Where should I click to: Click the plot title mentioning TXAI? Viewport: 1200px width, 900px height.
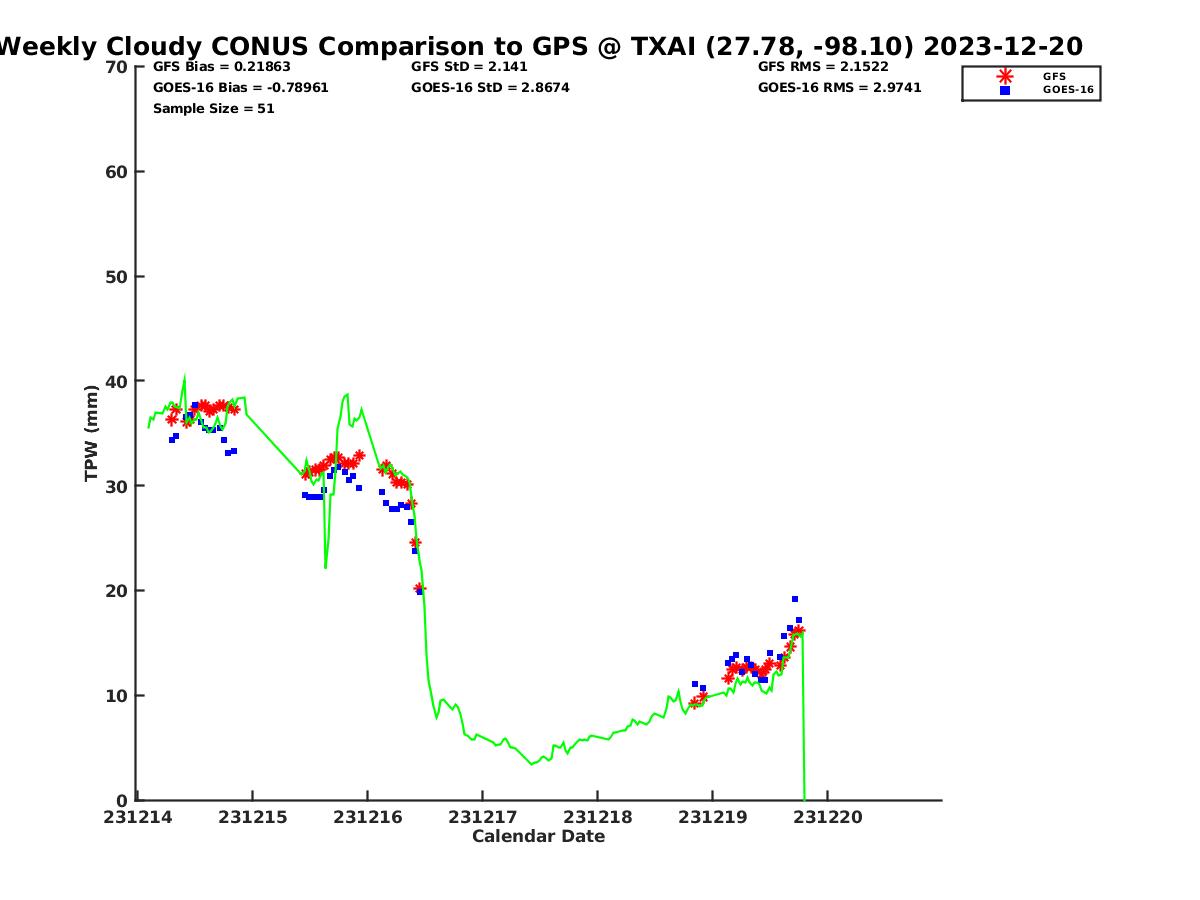[540, 46]
